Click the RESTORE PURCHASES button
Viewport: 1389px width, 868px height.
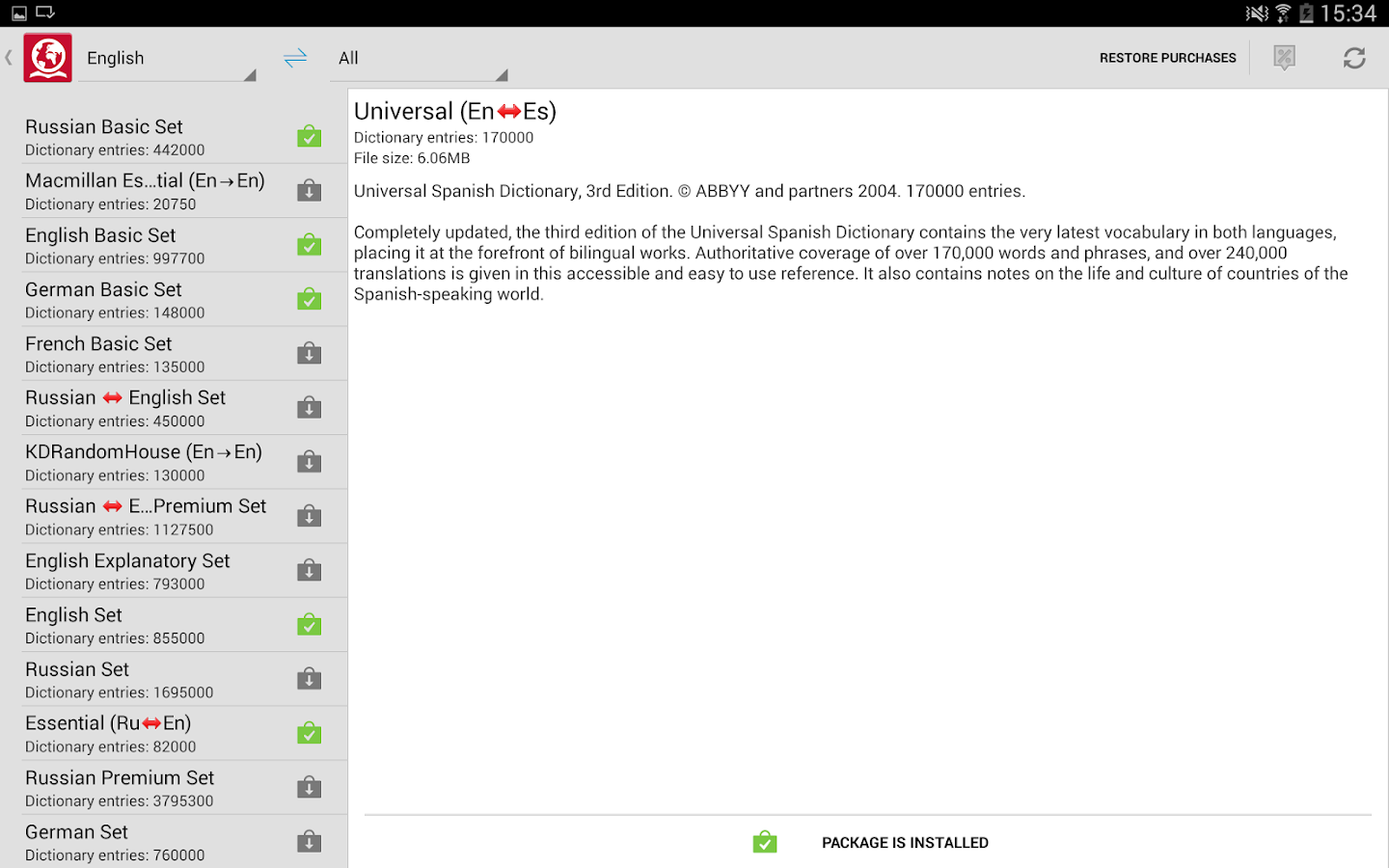[1167, 58]
